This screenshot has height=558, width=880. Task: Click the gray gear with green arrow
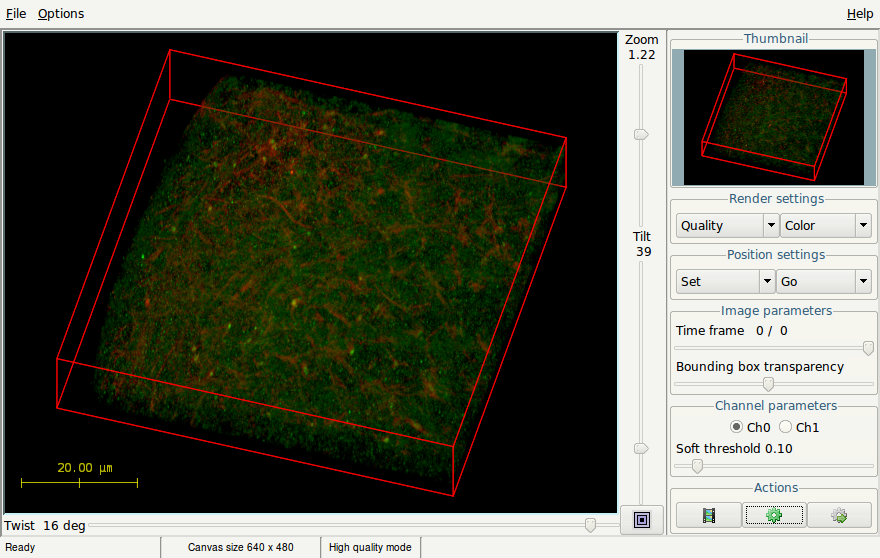click(839, 515)
